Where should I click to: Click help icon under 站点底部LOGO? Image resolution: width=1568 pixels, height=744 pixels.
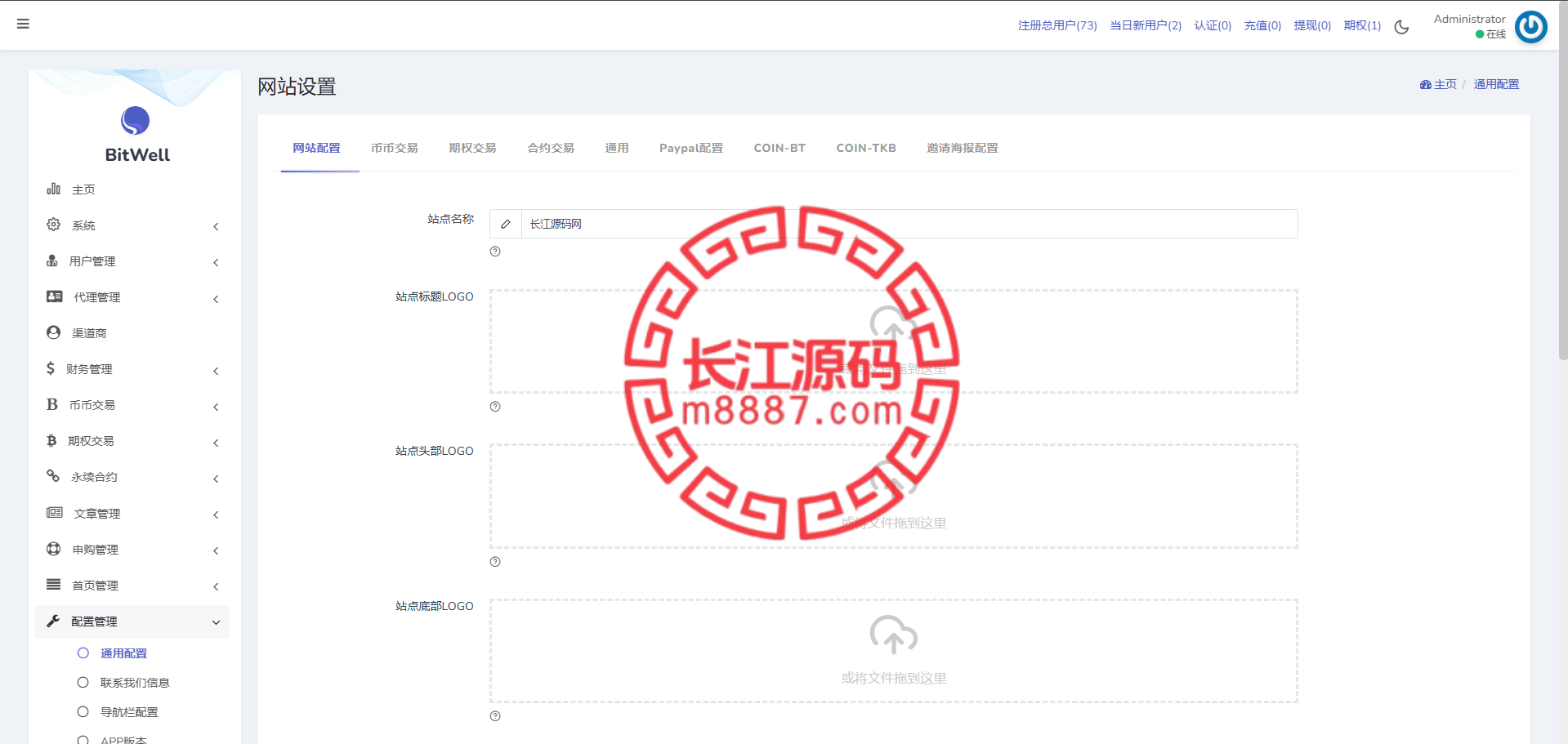[x=495, y=716]
